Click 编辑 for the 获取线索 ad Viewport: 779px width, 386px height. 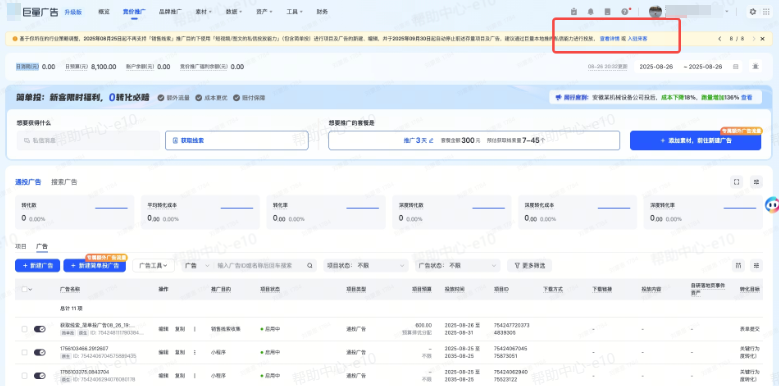pyautogui.click(x=163, y=329)
